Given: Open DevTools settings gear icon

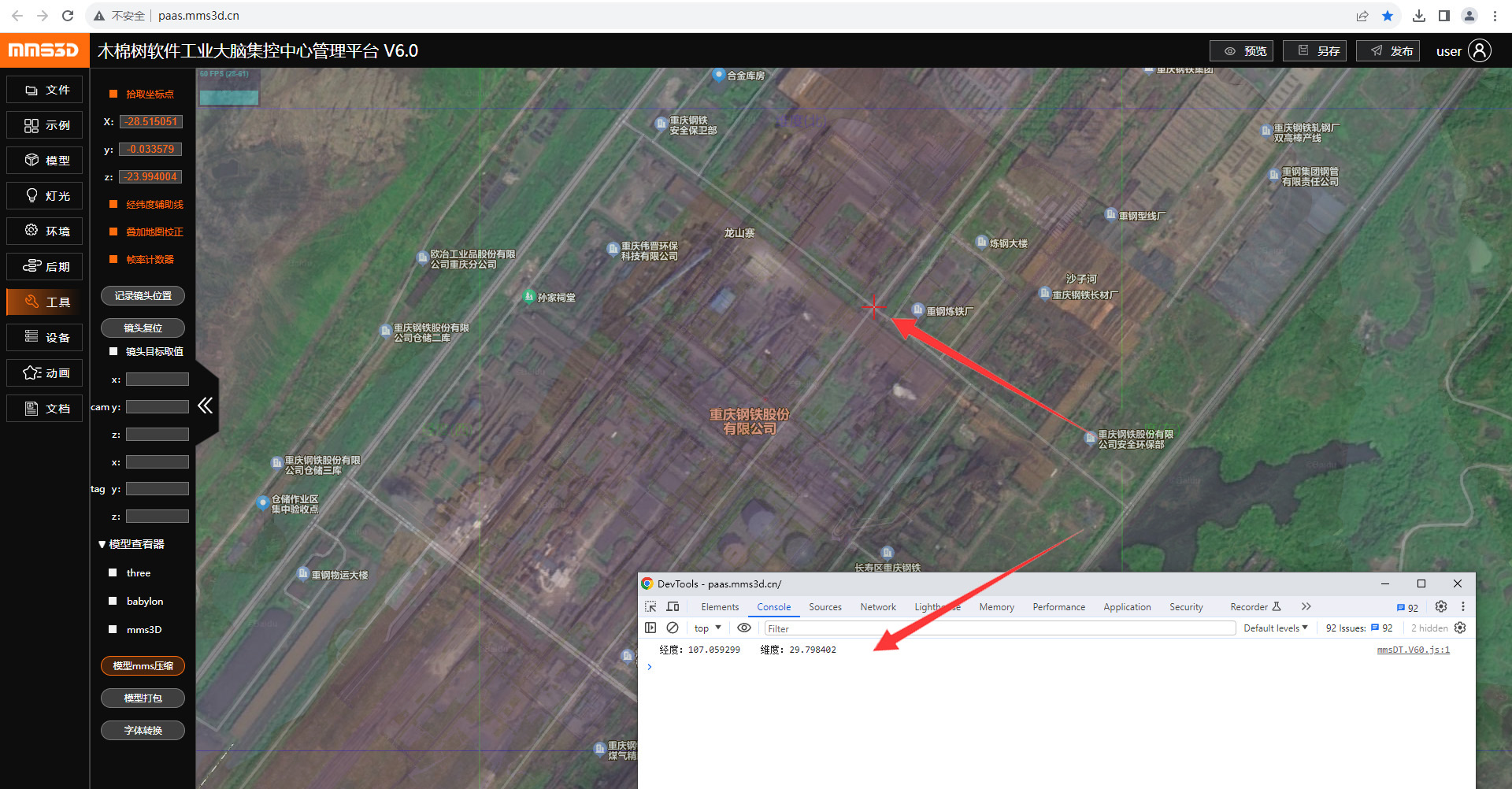Looking at the screenshot, I should (1441, 606).
